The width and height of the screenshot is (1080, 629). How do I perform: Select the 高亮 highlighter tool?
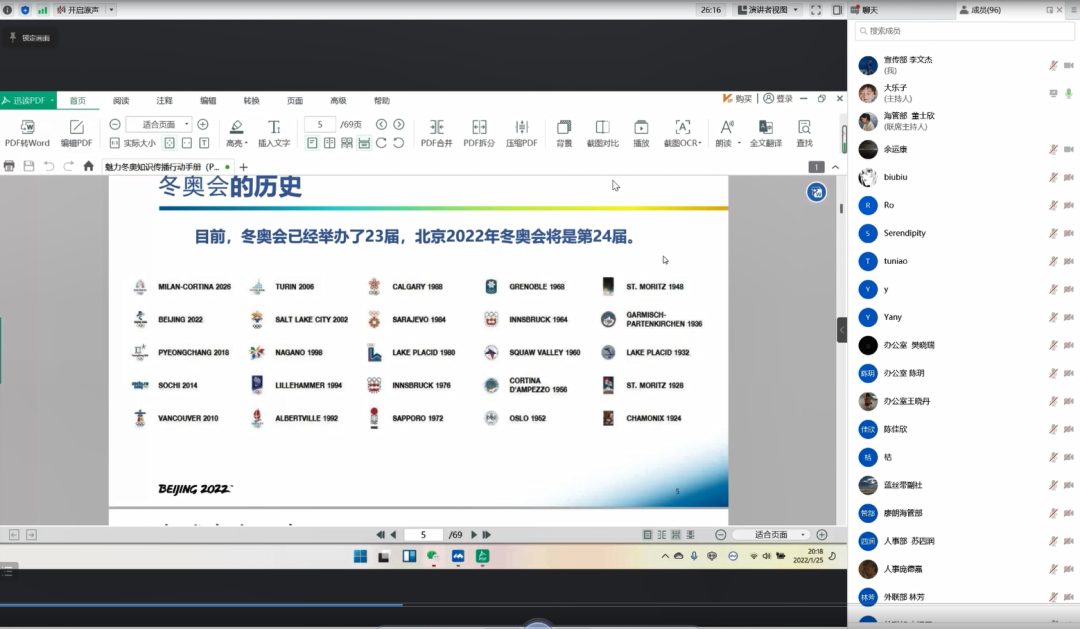point(236,133)
